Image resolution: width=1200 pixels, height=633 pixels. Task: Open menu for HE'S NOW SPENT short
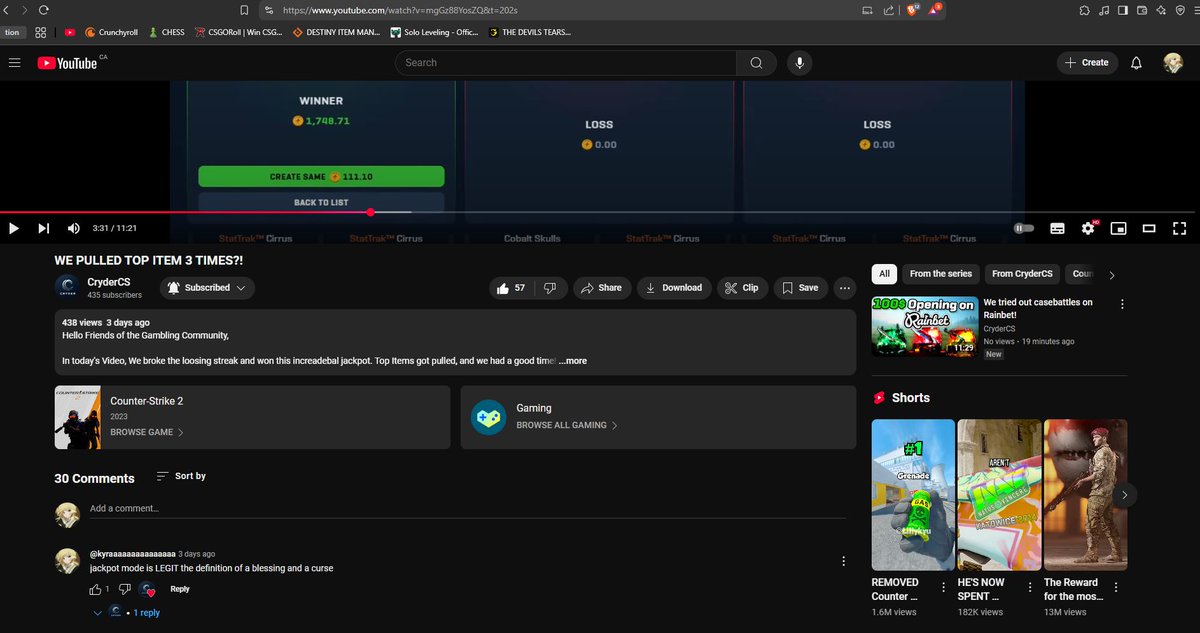tap(1031, 588)
